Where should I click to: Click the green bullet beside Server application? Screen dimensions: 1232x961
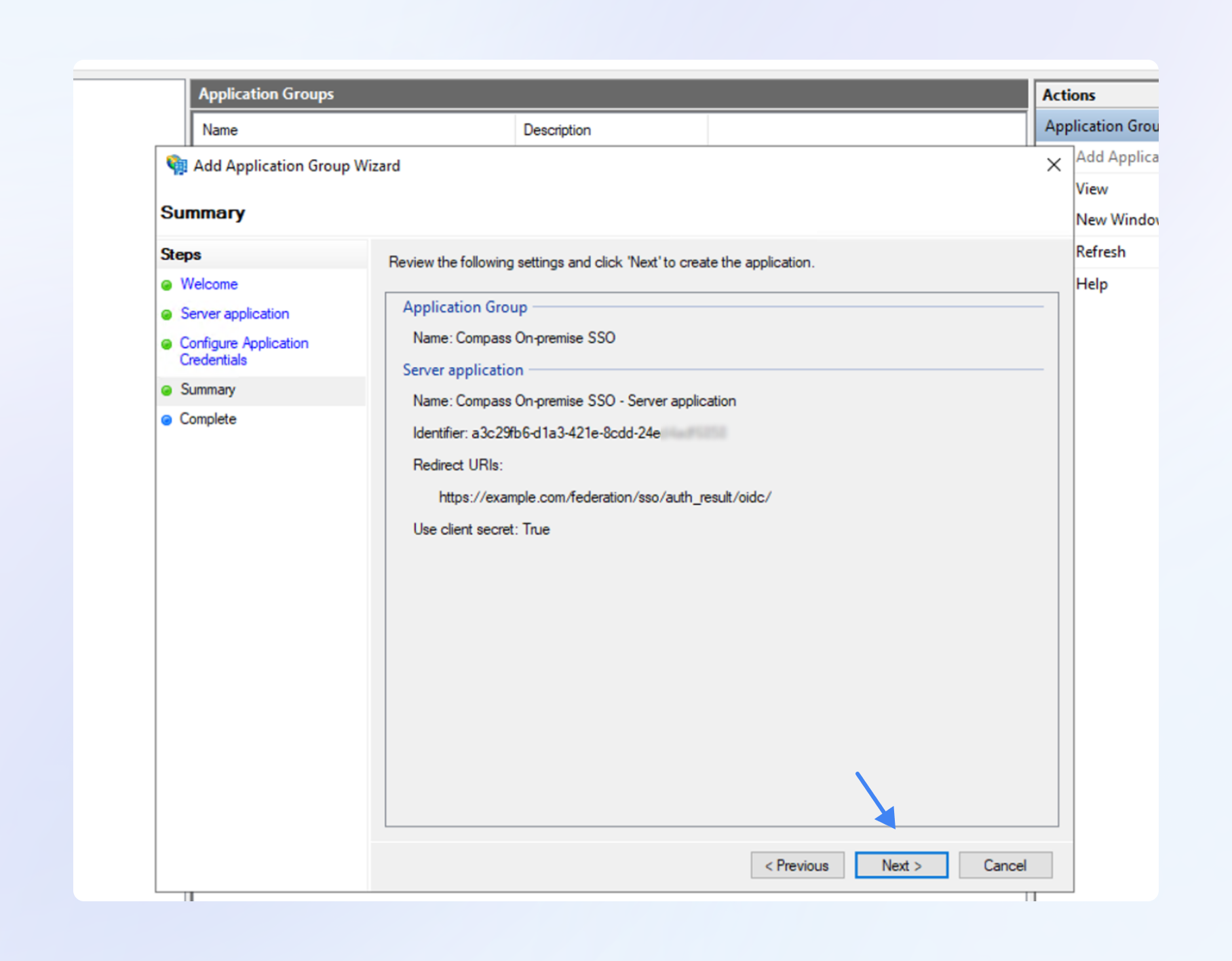[167, 315]
